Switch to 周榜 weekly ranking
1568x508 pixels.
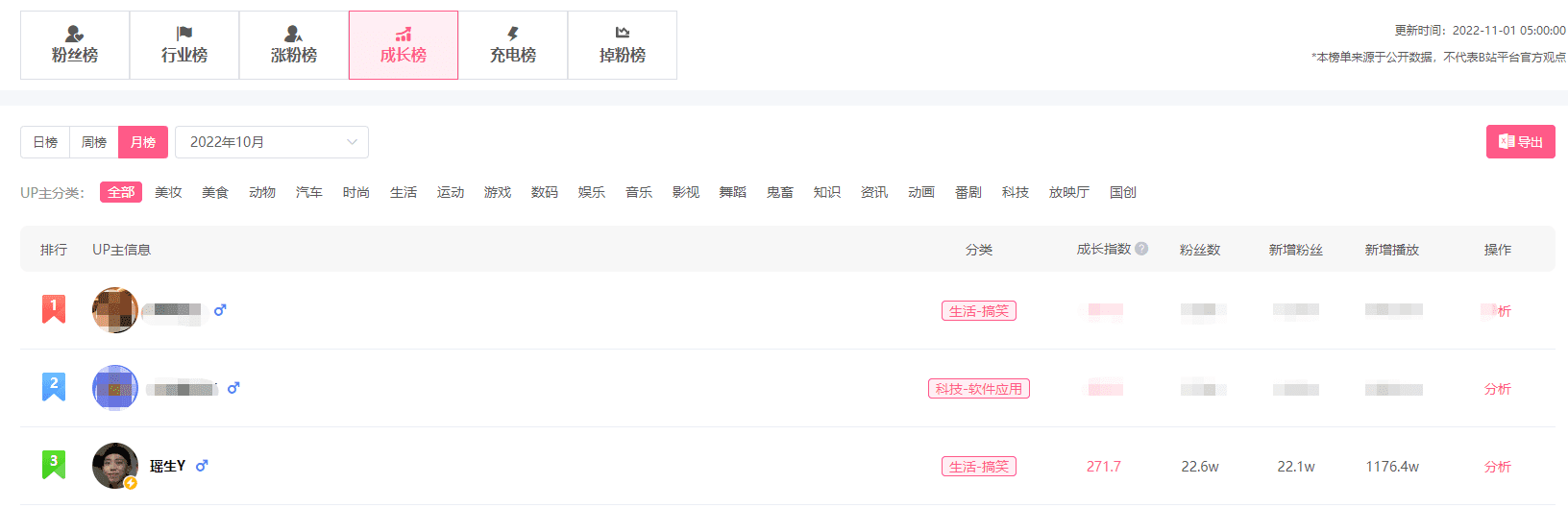[x=94, y=142]
